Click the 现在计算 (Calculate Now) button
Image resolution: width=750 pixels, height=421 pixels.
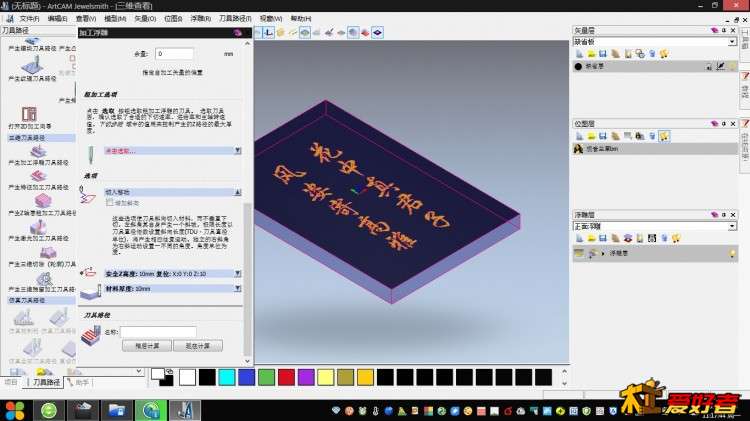coord(198,346)
